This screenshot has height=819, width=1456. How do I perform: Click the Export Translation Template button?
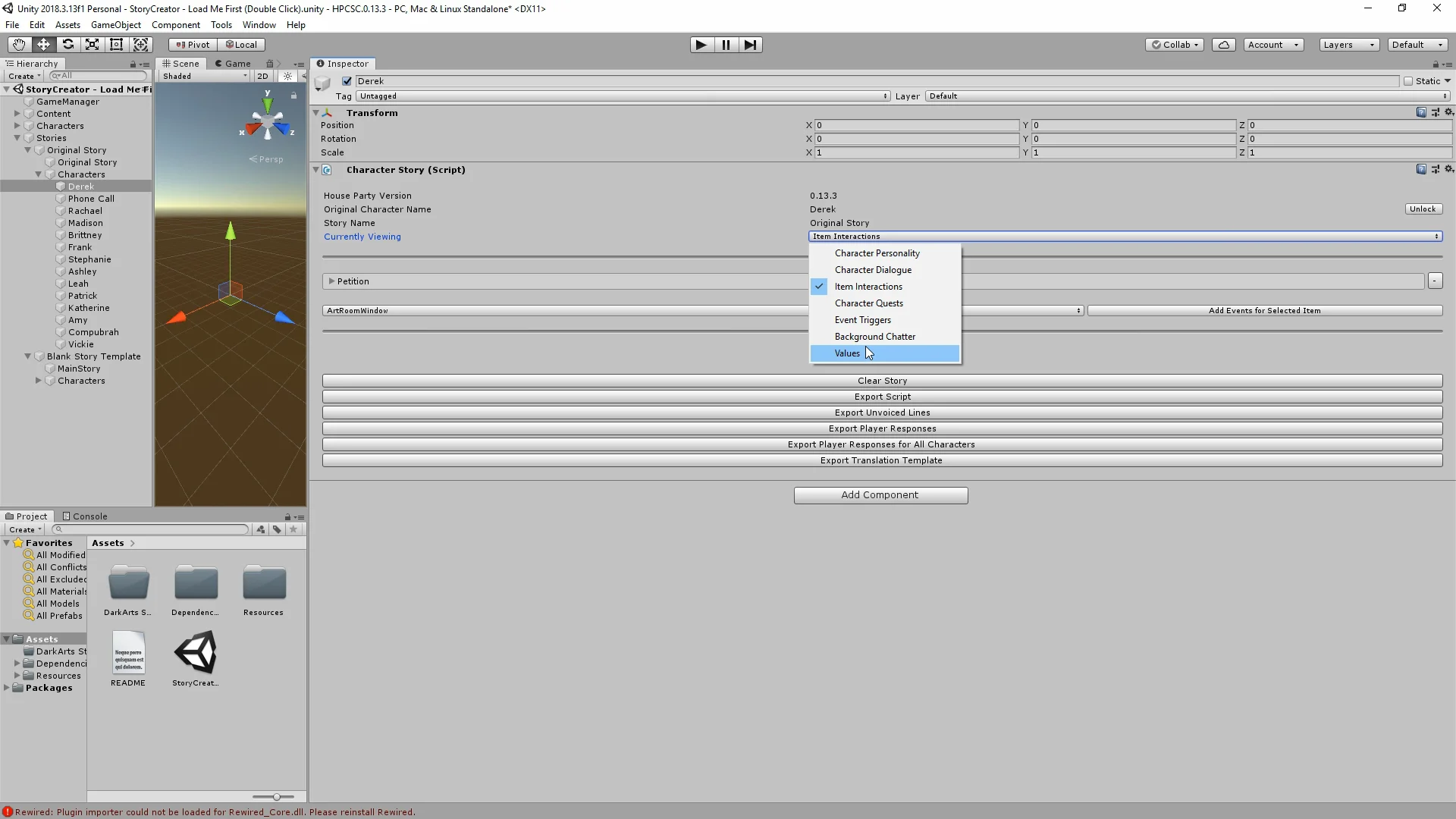[881, 460]
